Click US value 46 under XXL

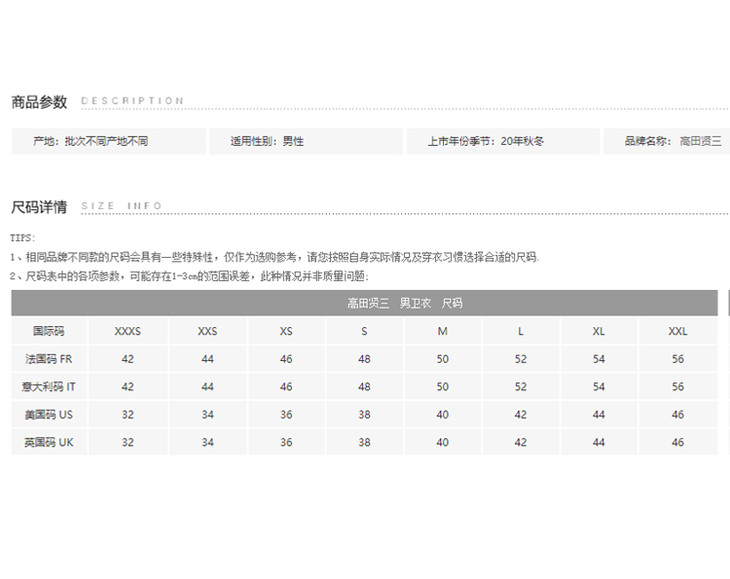click(678, 414)
